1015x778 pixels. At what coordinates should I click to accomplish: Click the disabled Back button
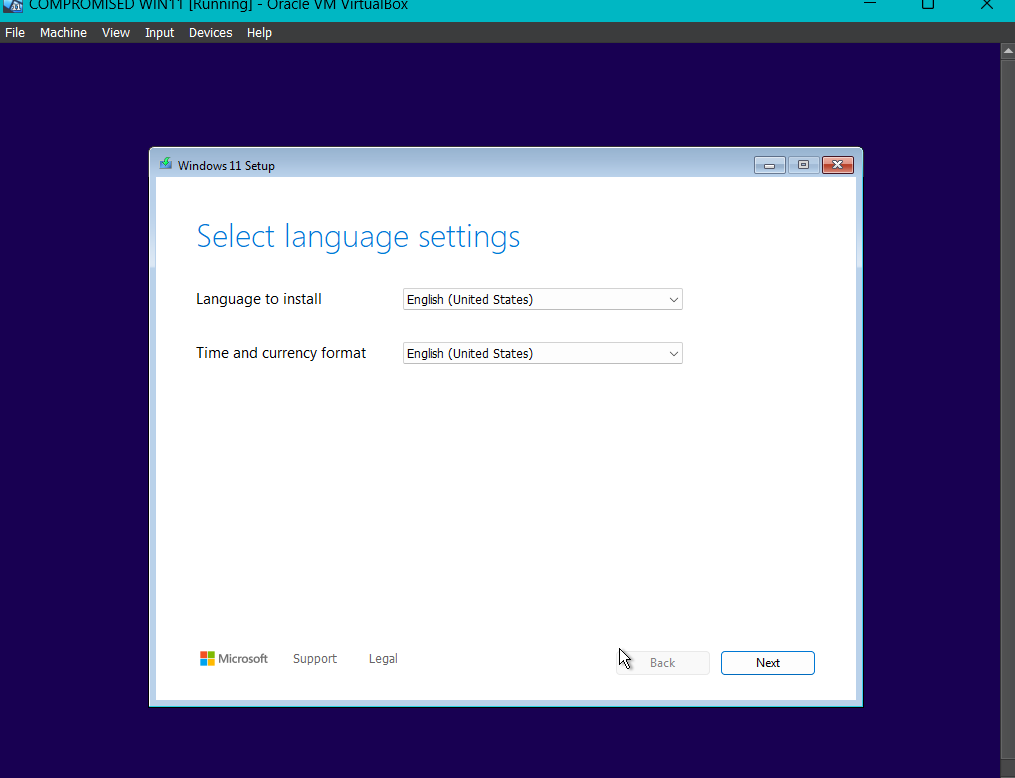pos(662,663)
